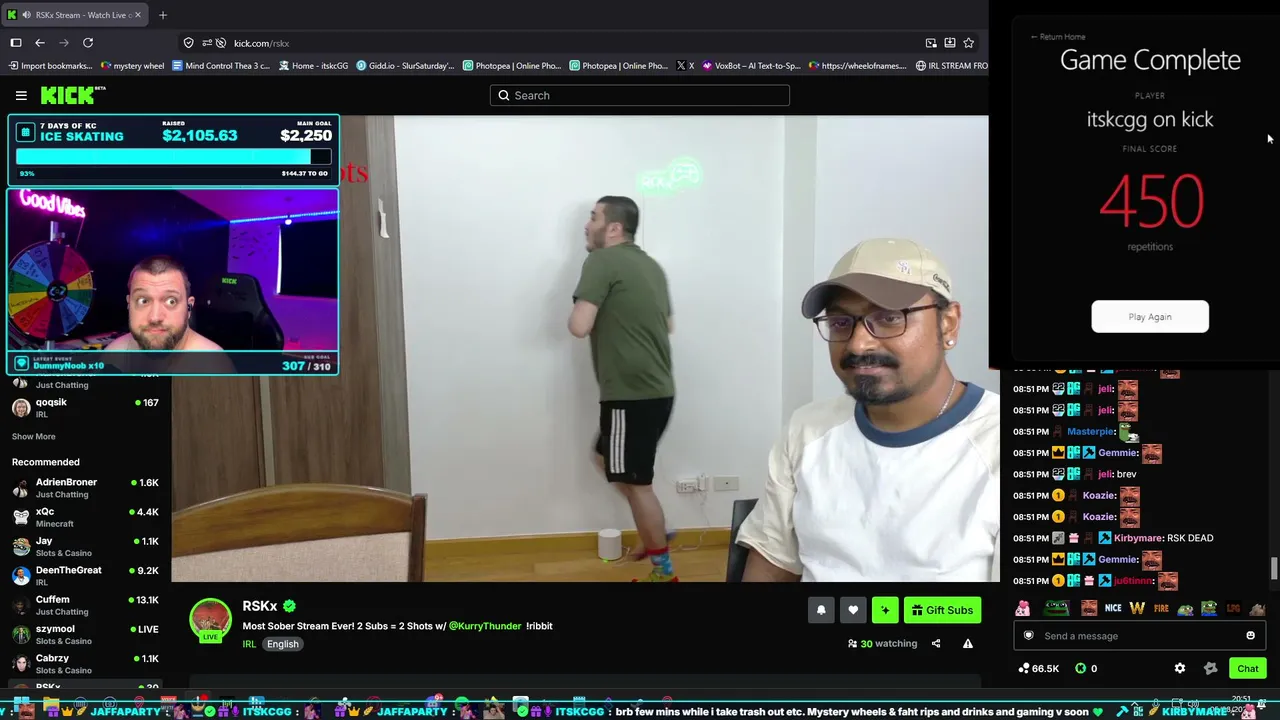The image size is (1280, 720).
Task: Click Play Again in Game Complete panel
Action: point(1150,317)
